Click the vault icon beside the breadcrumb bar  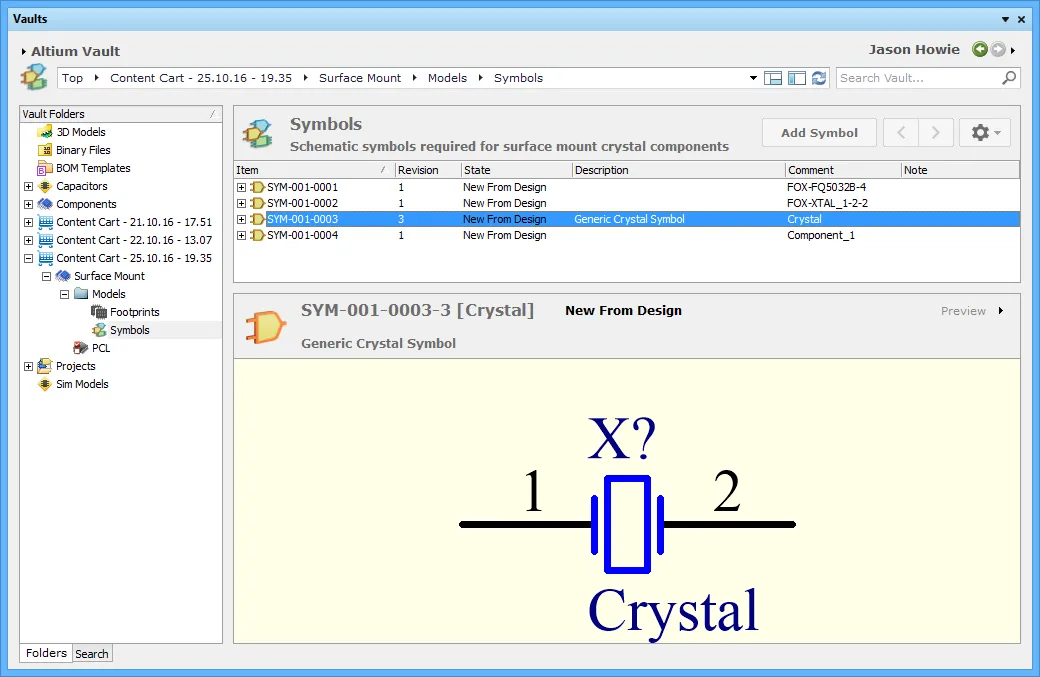34,77
